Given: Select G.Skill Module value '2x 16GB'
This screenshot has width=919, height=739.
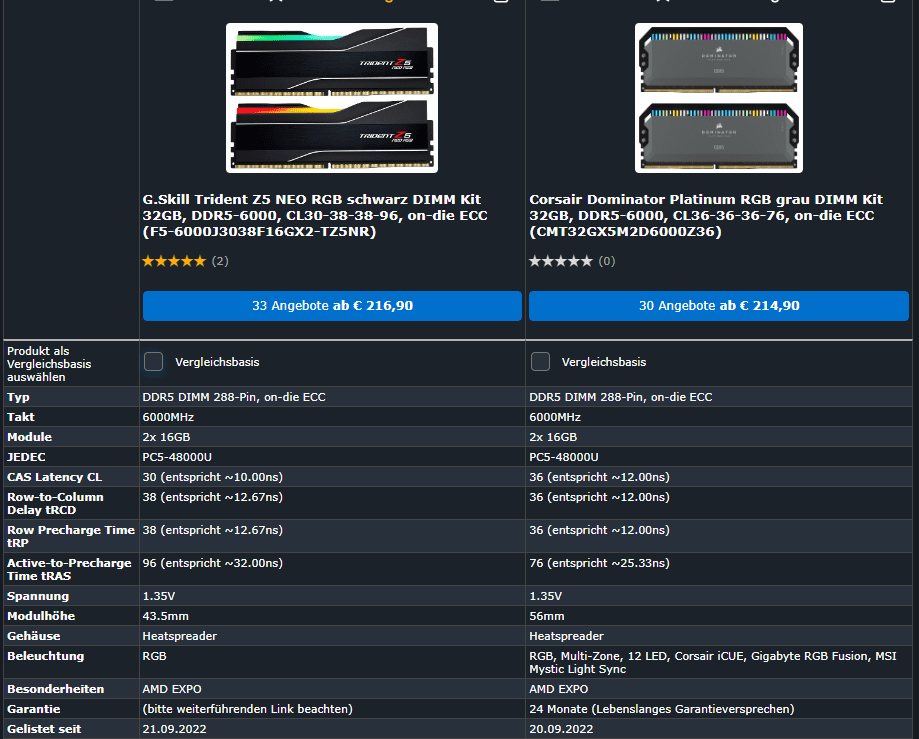Looking at the screenshot, I should (166, 437).
